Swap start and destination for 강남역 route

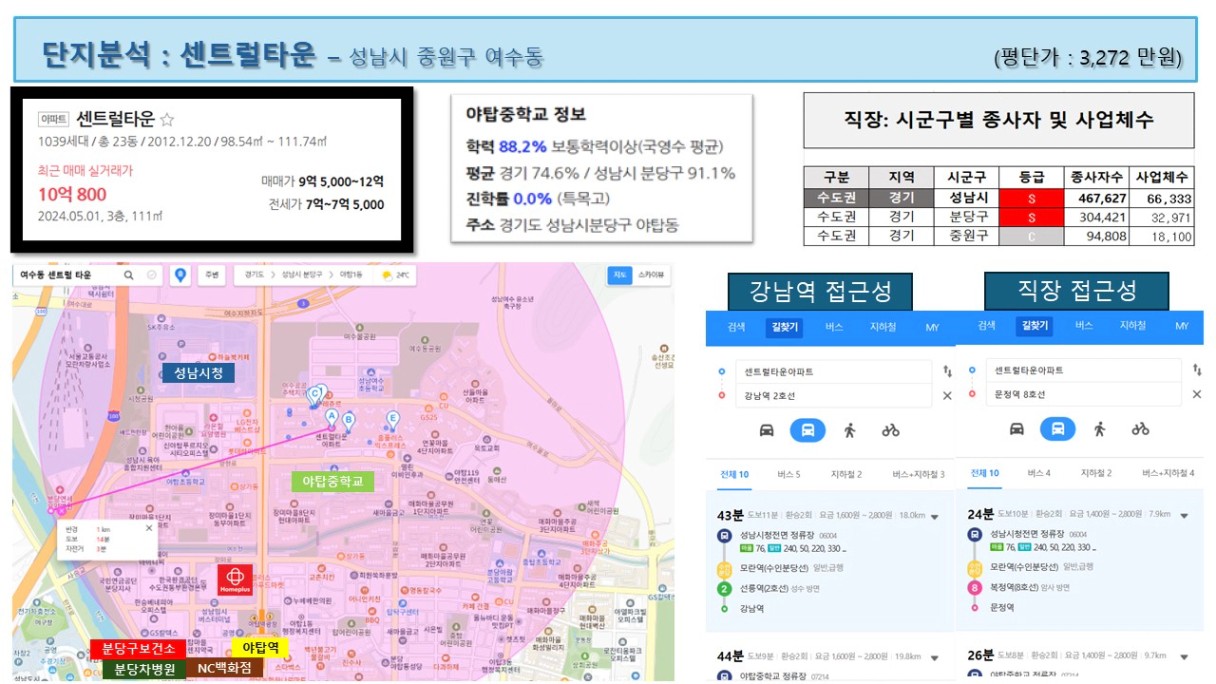pyautogui.click(x=947, y=371)
